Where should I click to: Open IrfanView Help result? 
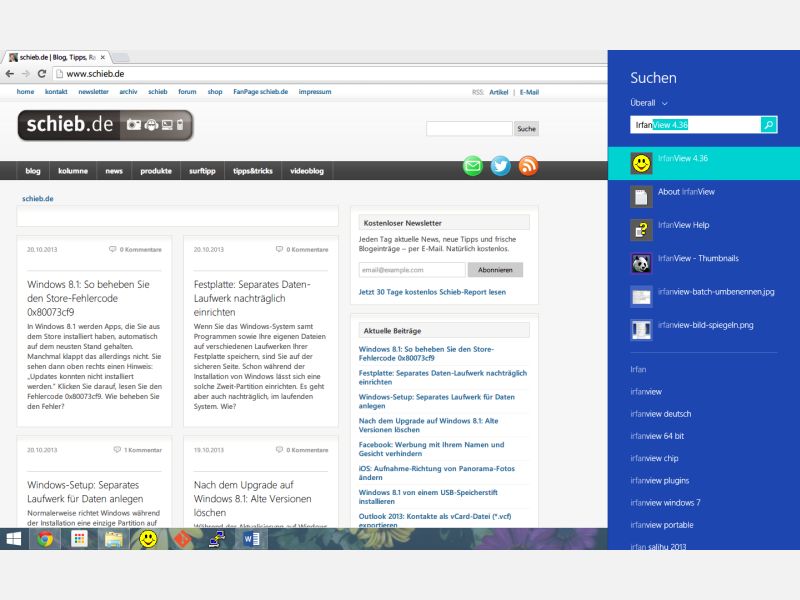click(x=704, y=230)
